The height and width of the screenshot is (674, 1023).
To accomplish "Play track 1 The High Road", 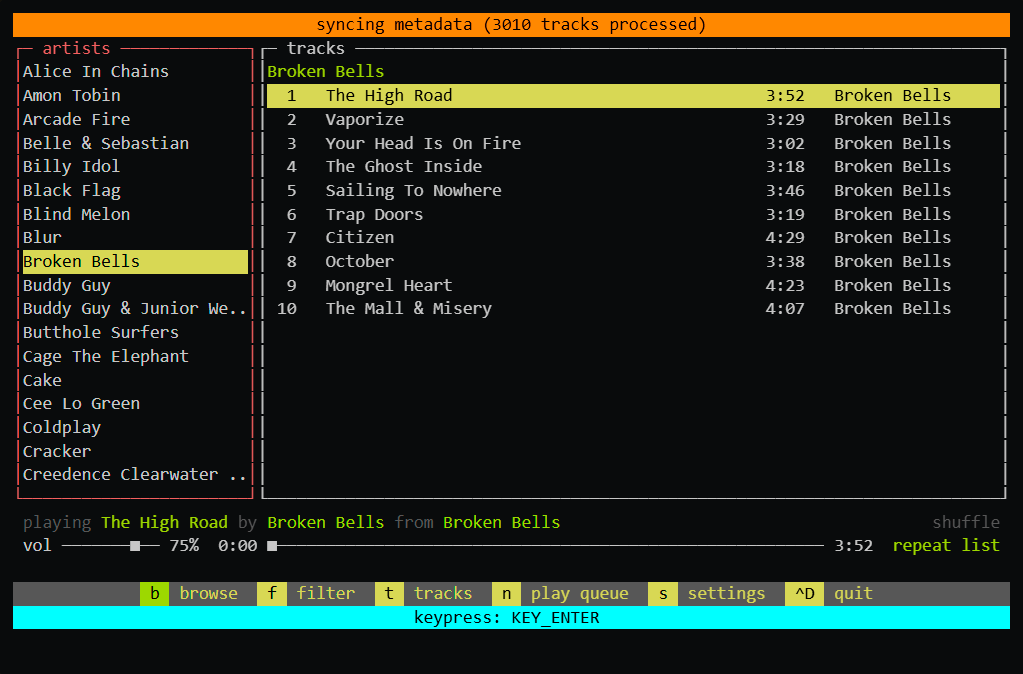I will coord(633,95).
